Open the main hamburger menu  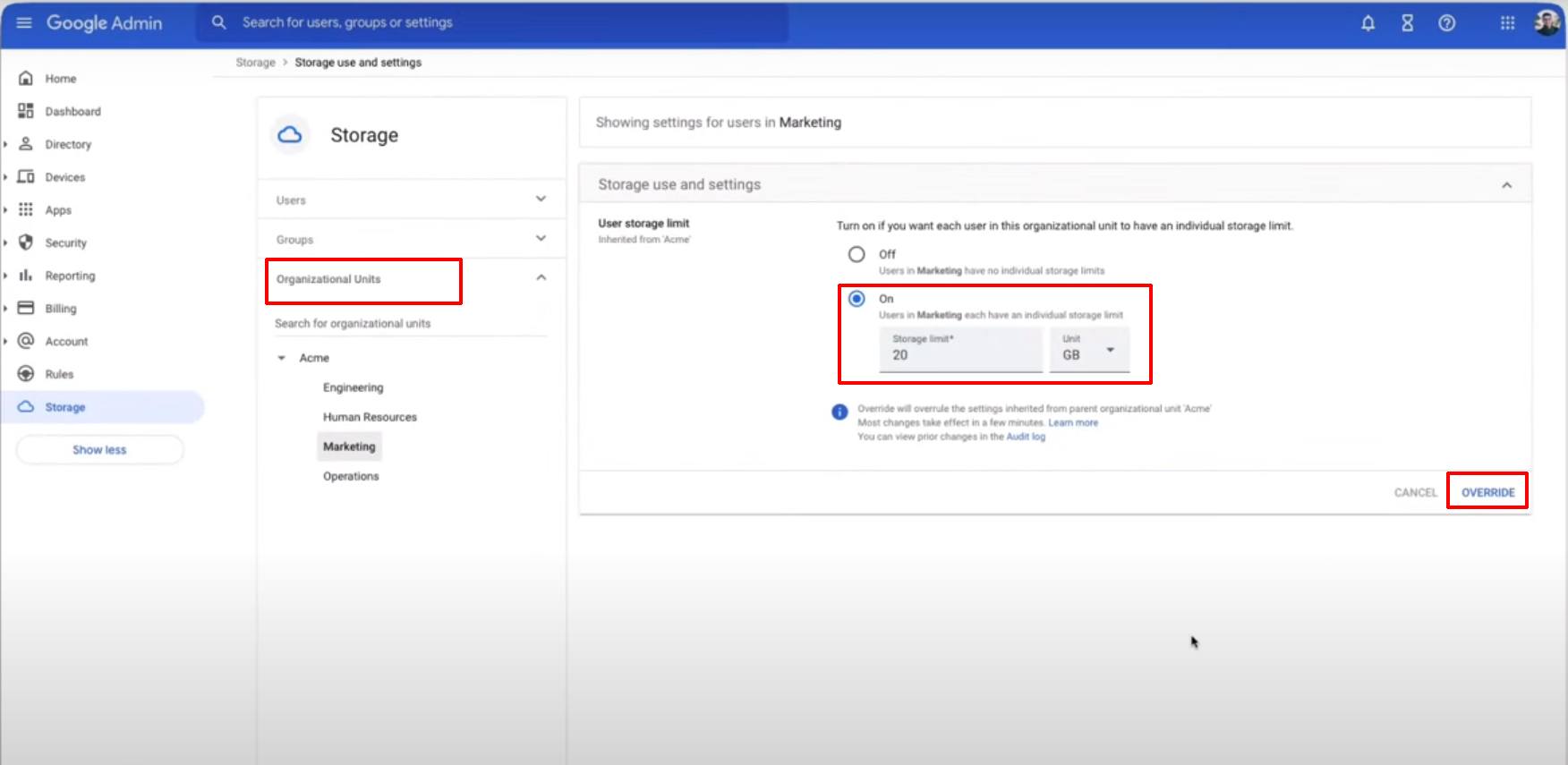click(x=24, y=22)
